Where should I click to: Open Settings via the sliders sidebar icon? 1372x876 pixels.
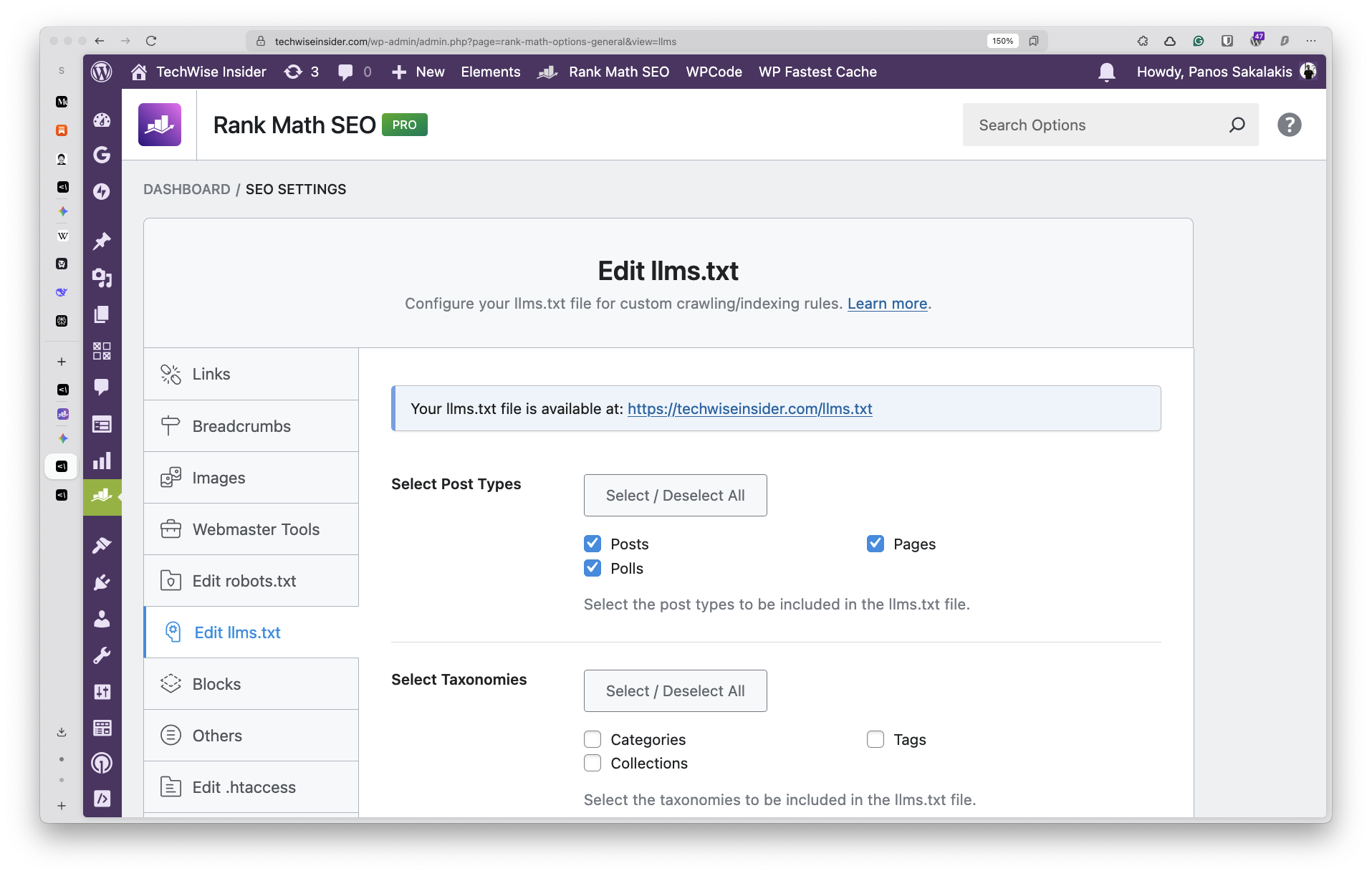[x=102, y=692]
